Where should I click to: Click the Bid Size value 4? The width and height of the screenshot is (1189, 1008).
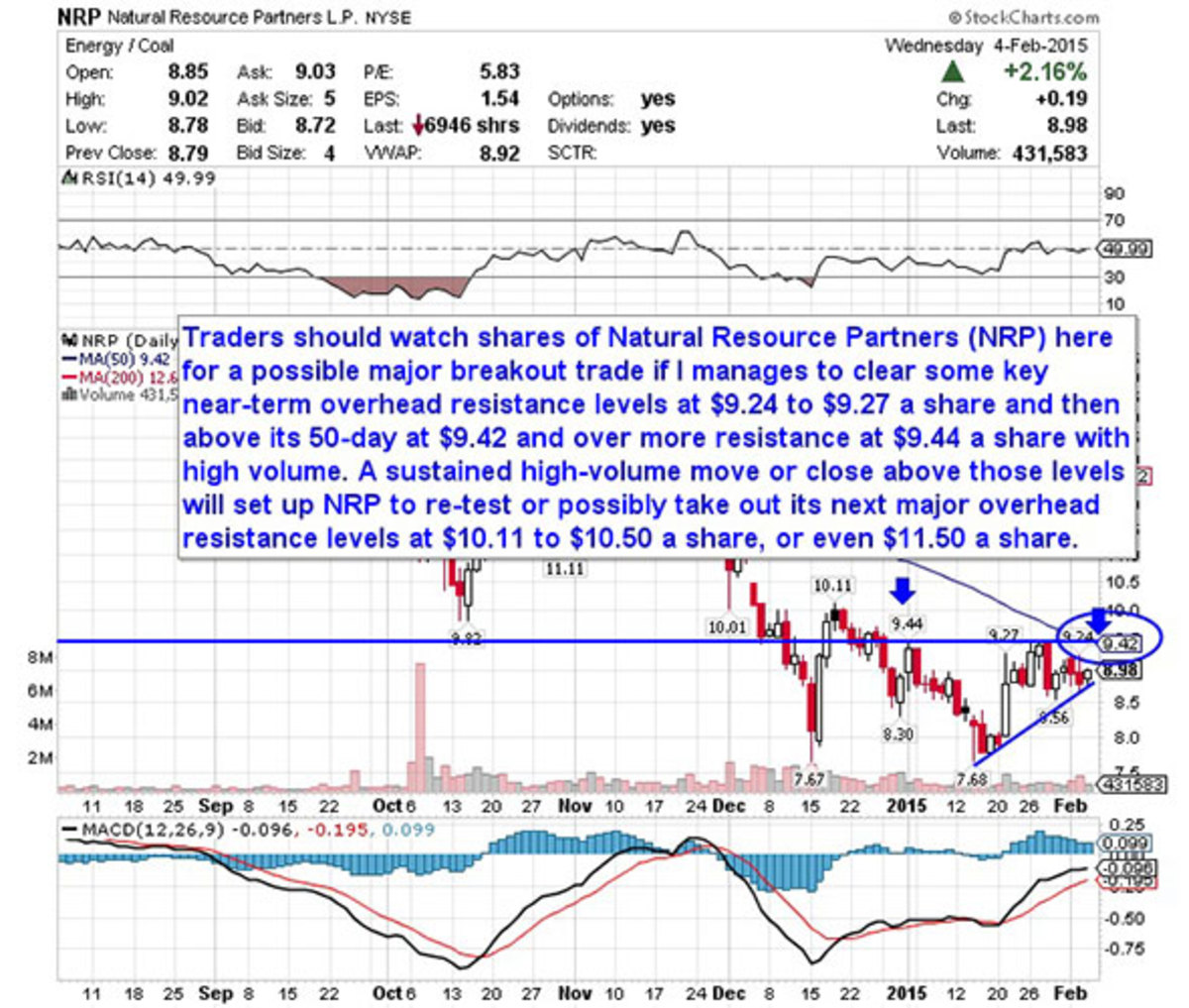pyautogui.click(x=329, y=154)
